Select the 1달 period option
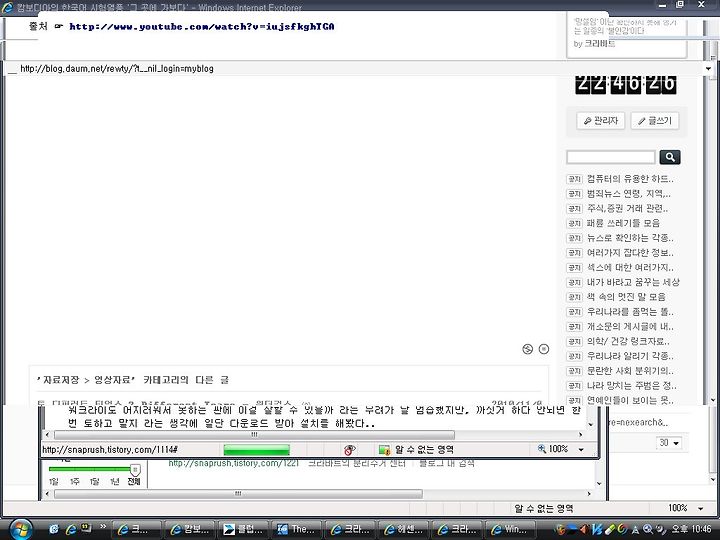Viewport: 720px width, 540px height. point(94,481)
